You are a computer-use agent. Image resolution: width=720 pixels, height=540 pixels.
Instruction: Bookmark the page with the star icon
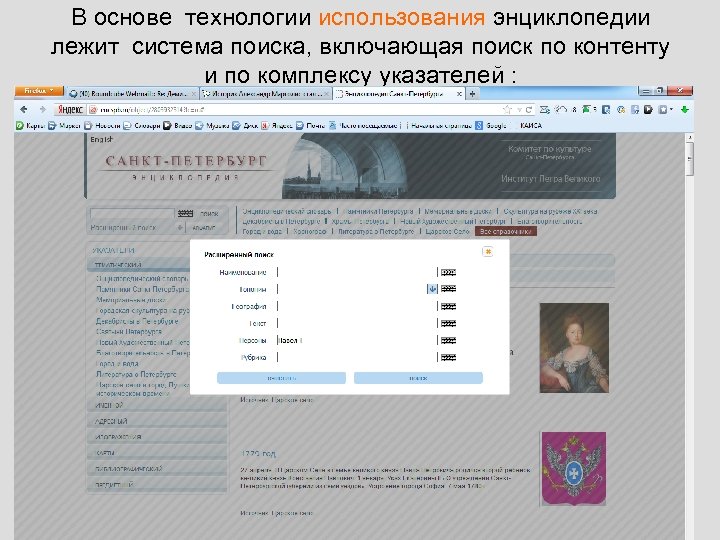click(x=507, y=110)
